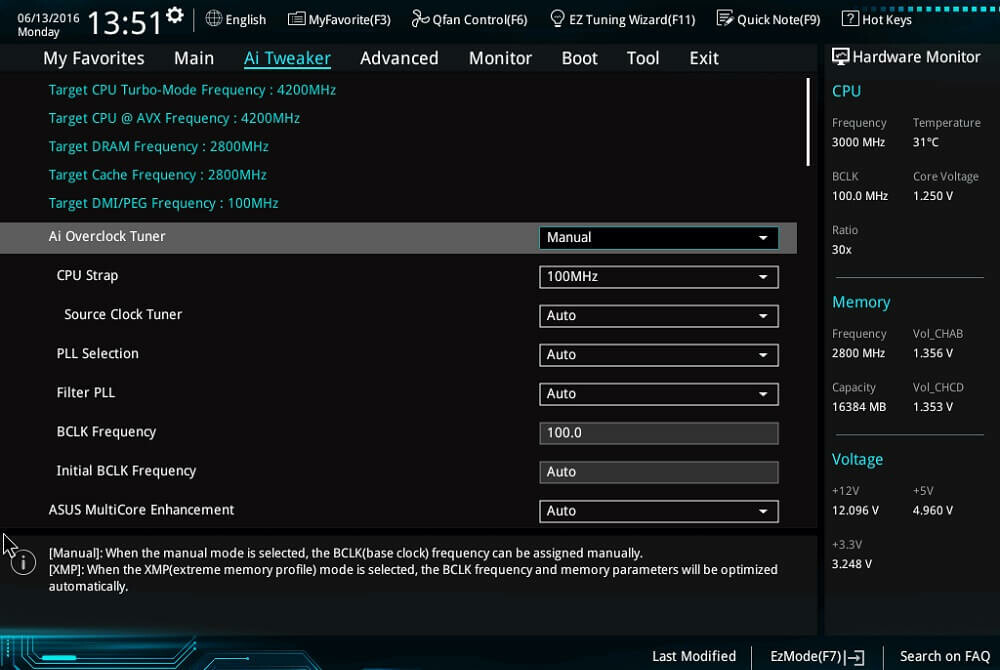The image size is (1000, 670).
Task: Click the +12V reading 12.096 V
Action: (x=855, y=510)
